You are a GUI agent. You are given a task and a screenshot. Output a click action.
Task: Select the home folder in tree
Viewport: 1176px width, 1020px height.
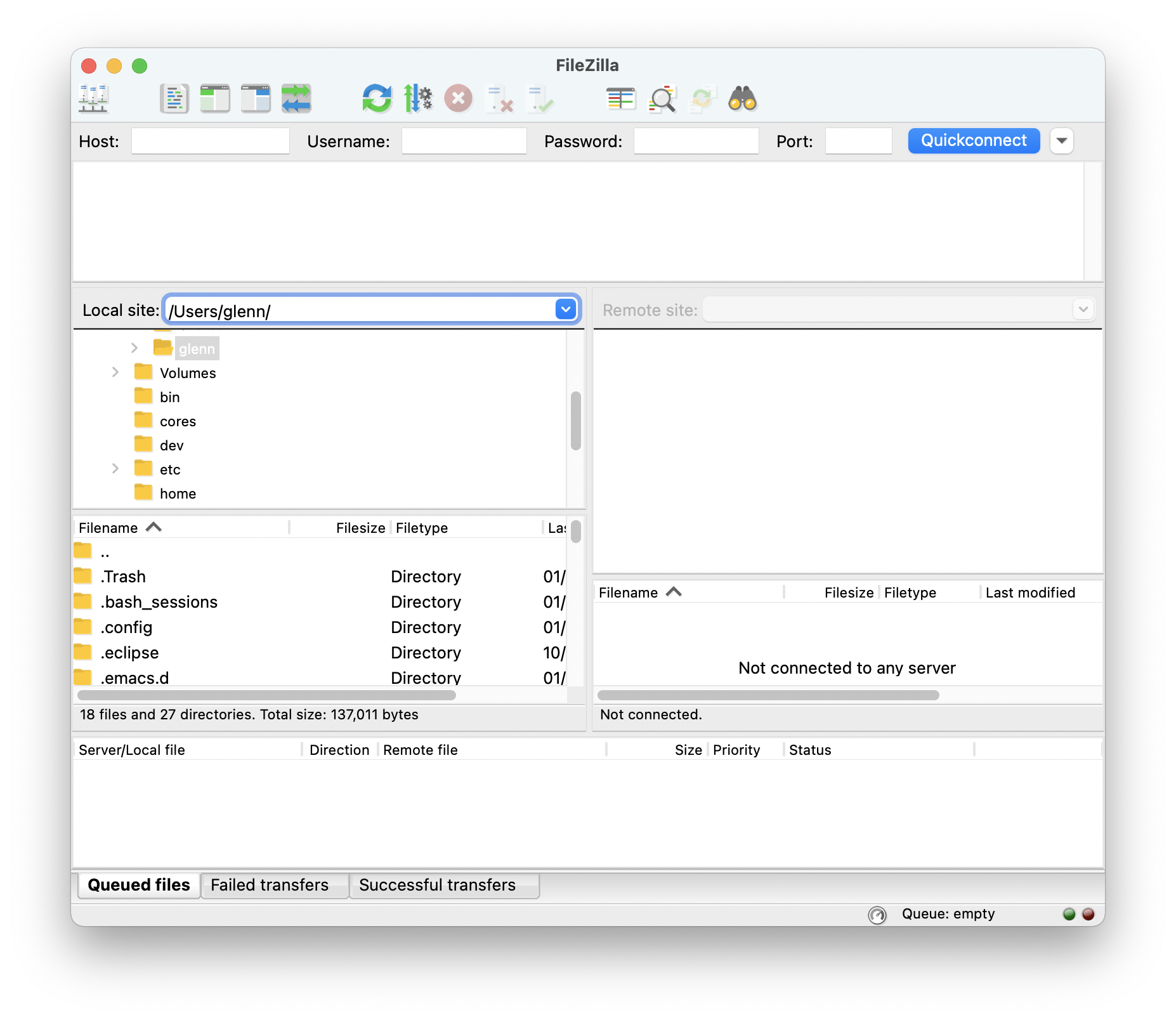[x=178, y=494]
